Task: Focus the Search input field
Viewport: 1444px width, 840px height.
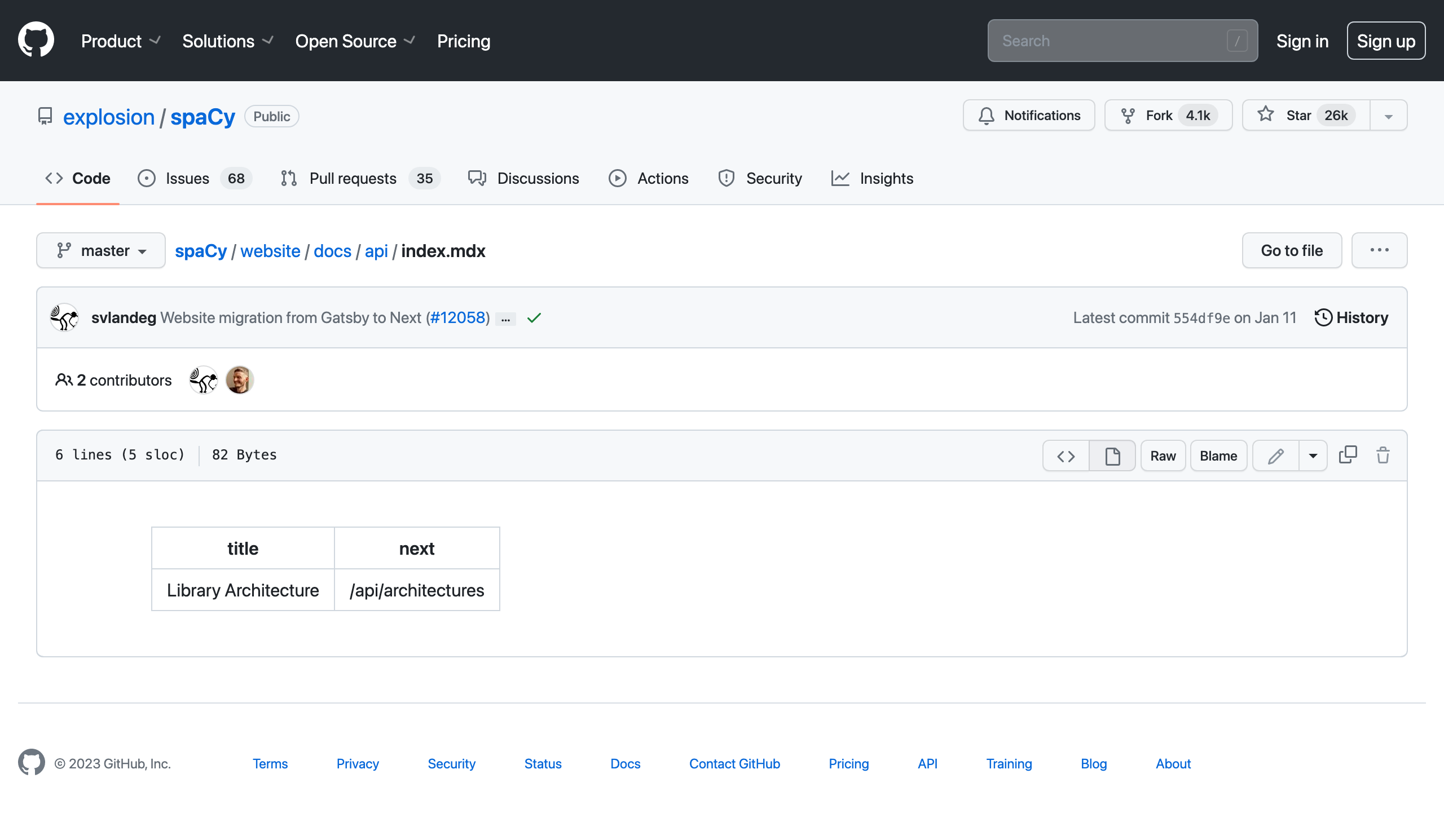Action: 1122,41
